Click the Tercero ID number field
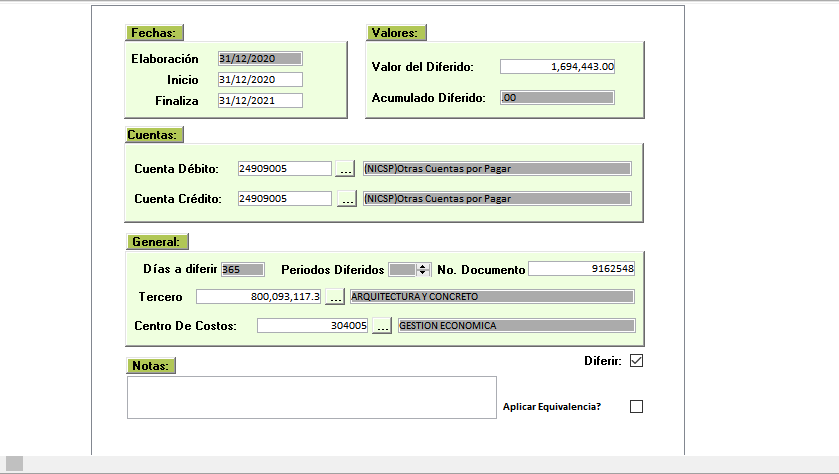Image resolution: width=839 pixels, height=474 pixels. click(x=259, y=297)
